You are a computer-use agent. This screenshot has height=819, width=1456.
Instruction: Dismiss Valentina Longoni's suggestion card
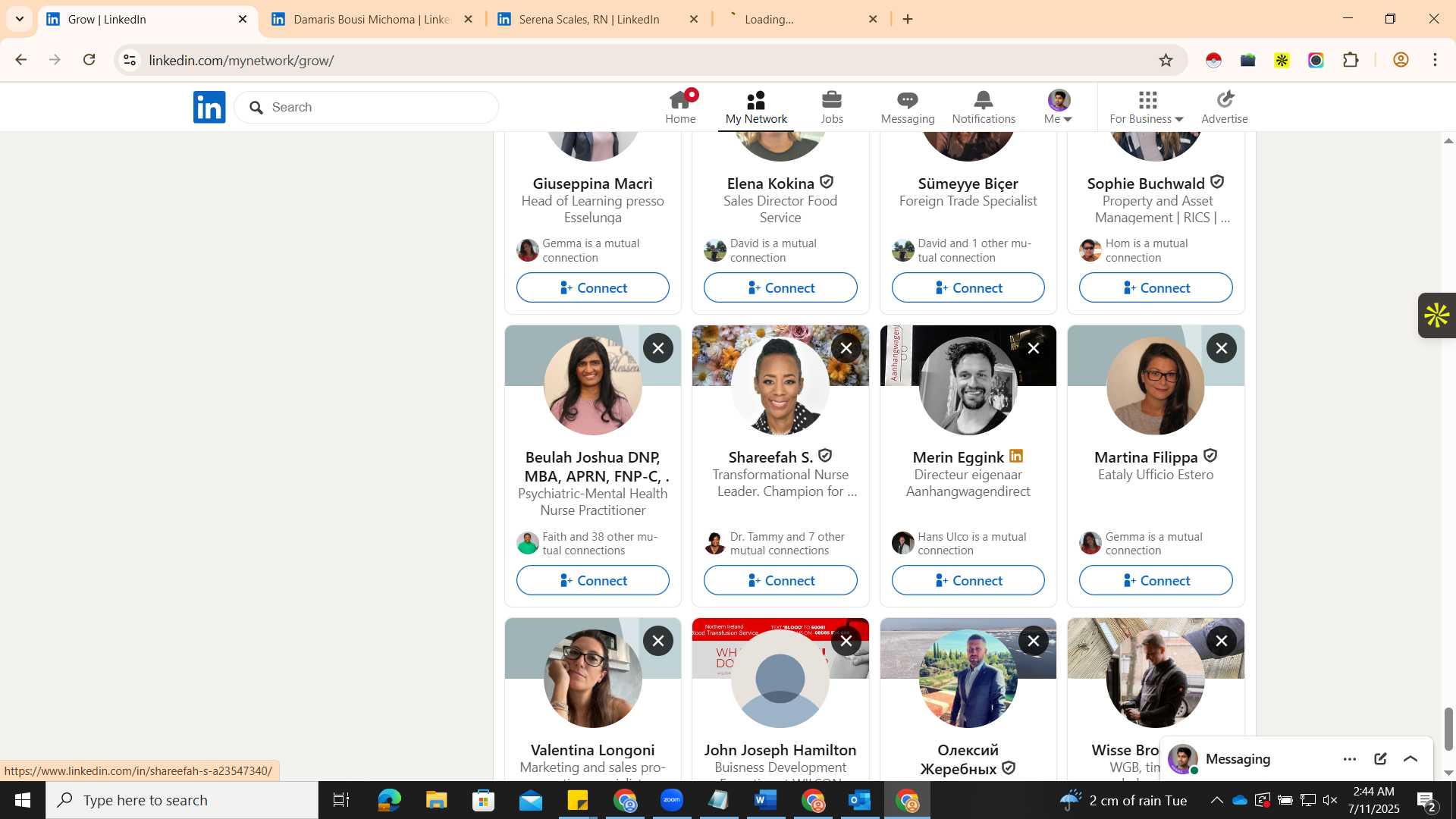click(658, 641)
